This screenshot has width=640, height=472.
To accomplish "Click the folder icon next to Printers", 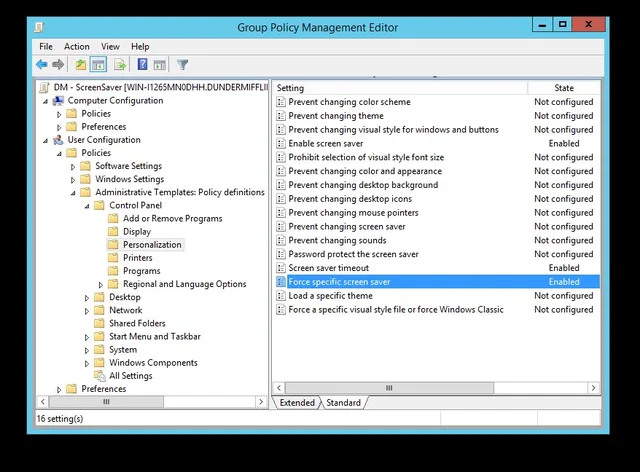I will (x=113, y=258).
